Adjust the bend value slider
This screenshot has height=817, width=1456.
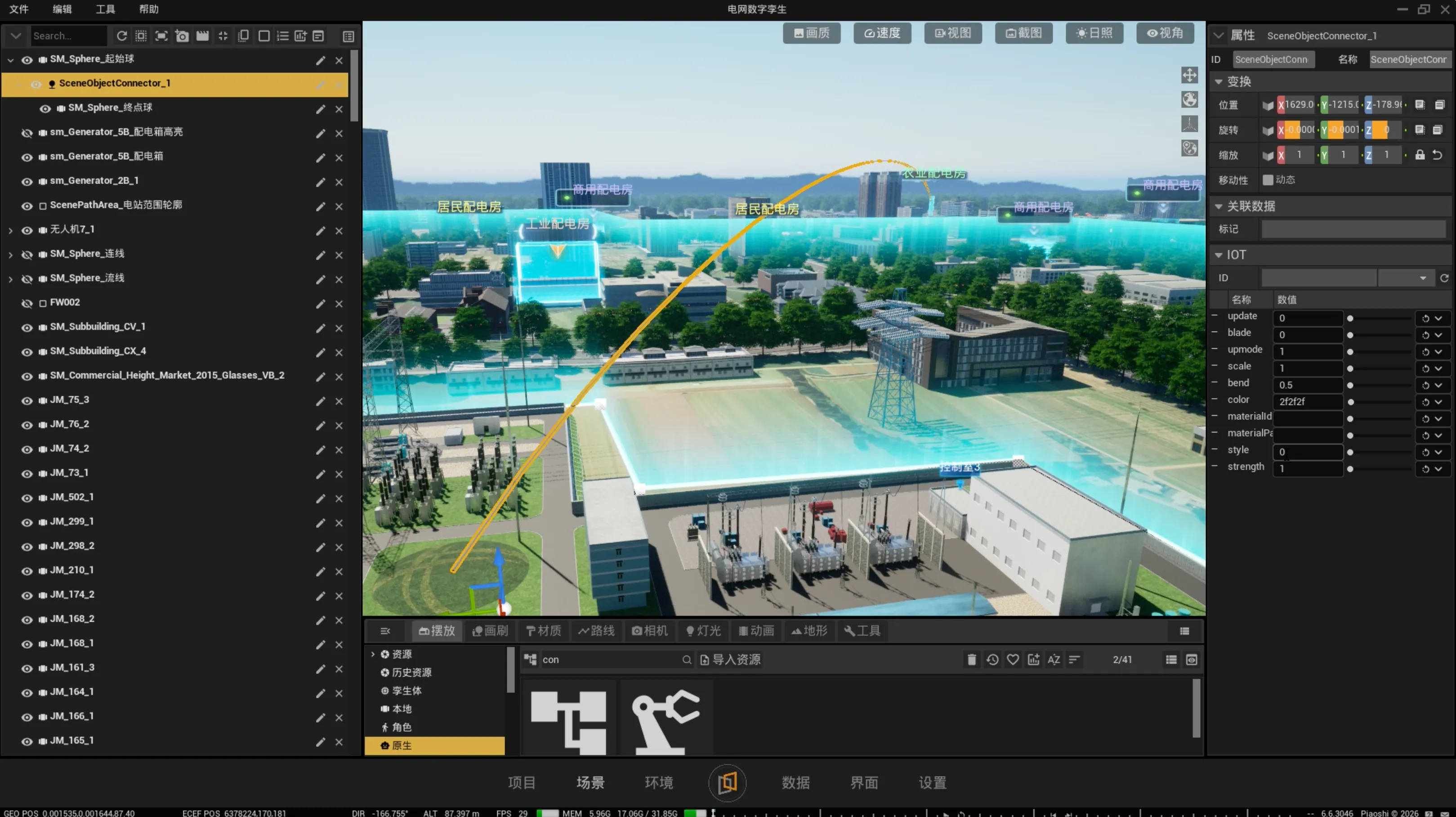click(1350, 386)
